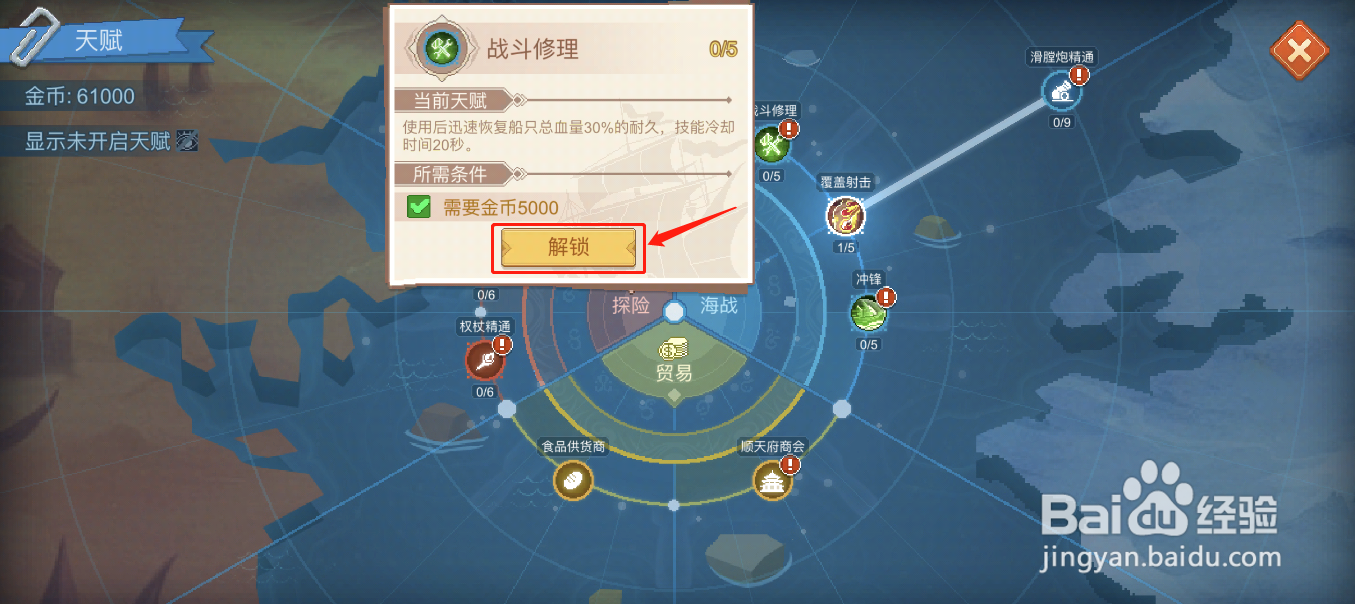Open the 贸易 talent sector
Viewport: 1355px width, 604px height.
pos(674,373)
